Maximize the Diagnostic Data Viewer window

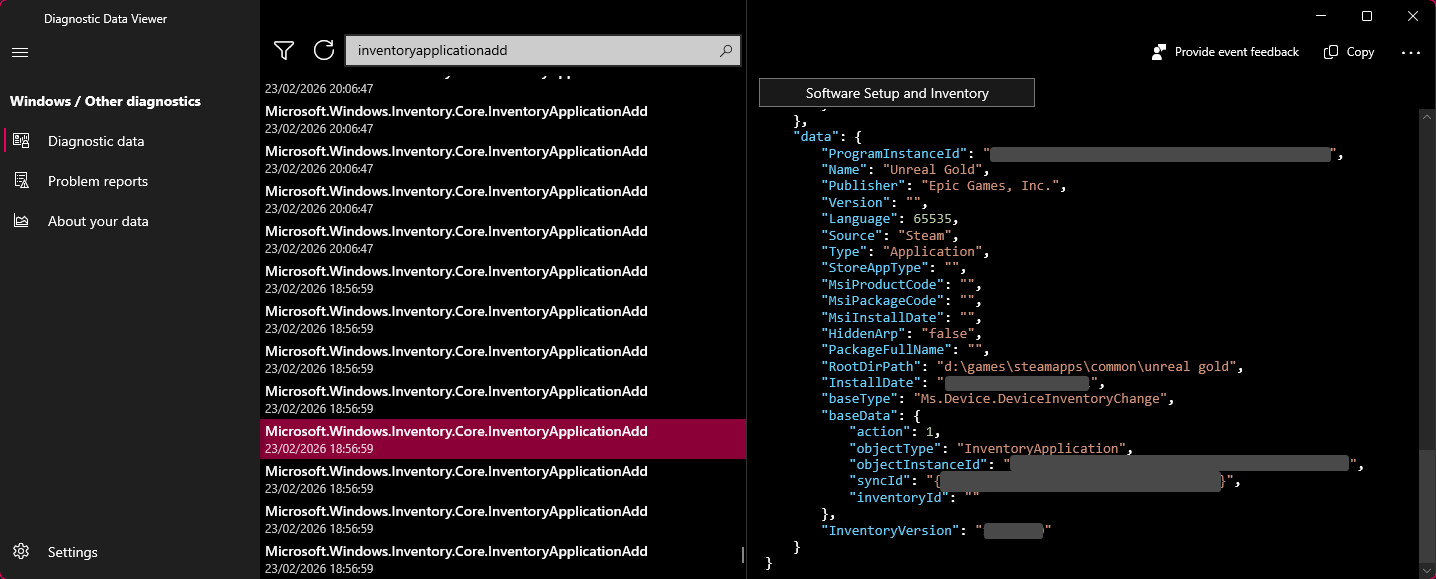[x=1367, y=16]
